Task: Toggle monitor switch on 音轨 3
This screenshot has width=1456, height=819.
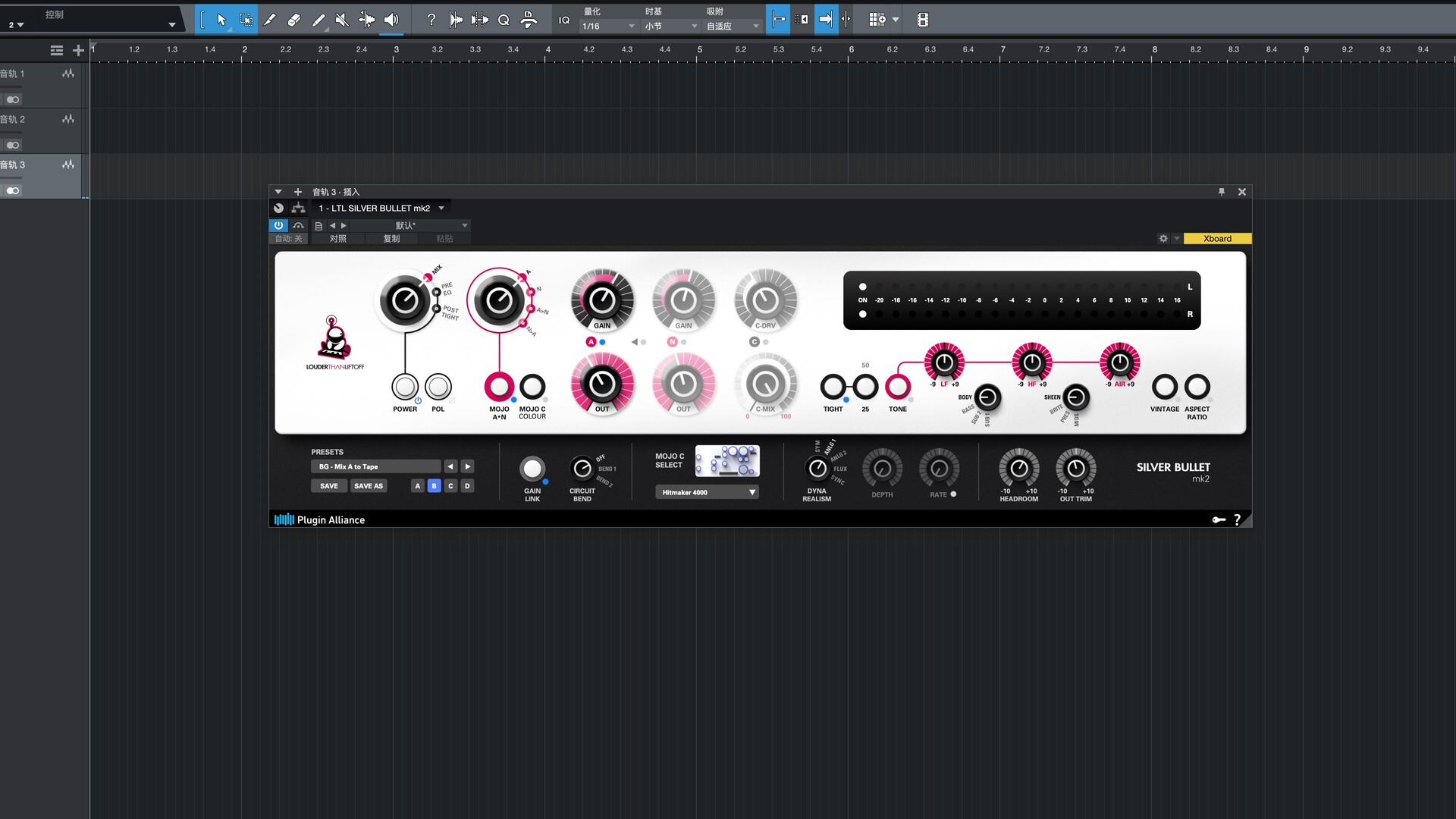Action: pyautogui.click(x=13, y=190)
